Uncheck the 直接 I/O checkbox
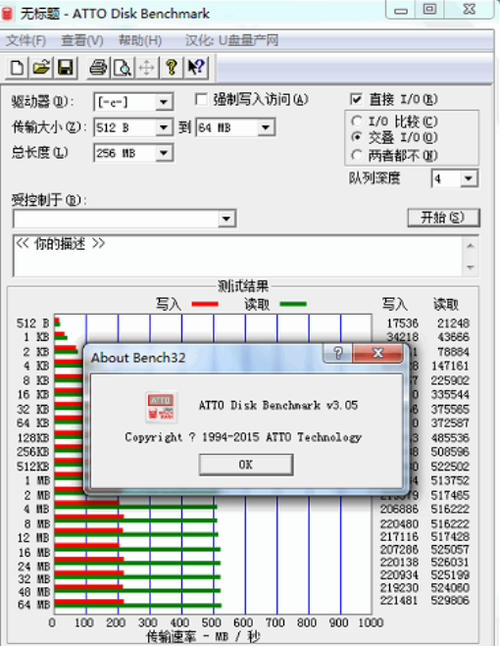 click(356, 99)
